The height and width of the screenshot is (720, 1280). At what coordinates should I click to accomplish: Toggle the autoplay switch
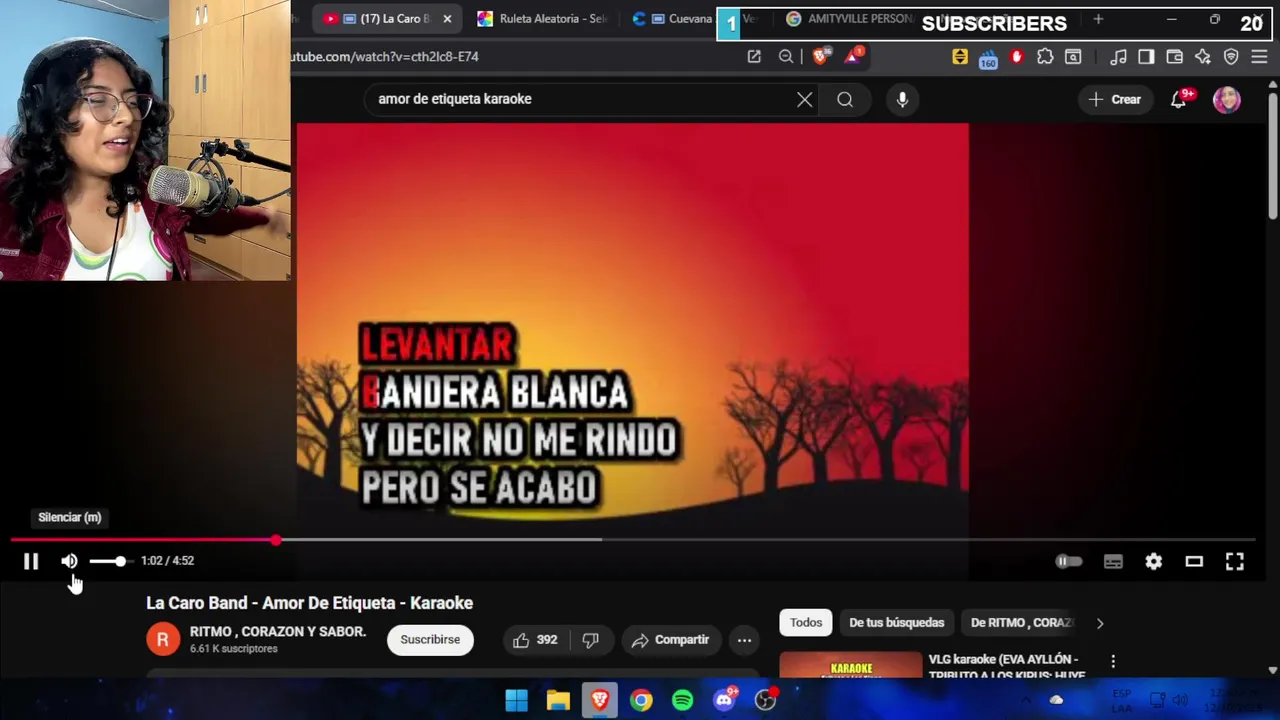pyautogui.click(x=1069, y=562)
